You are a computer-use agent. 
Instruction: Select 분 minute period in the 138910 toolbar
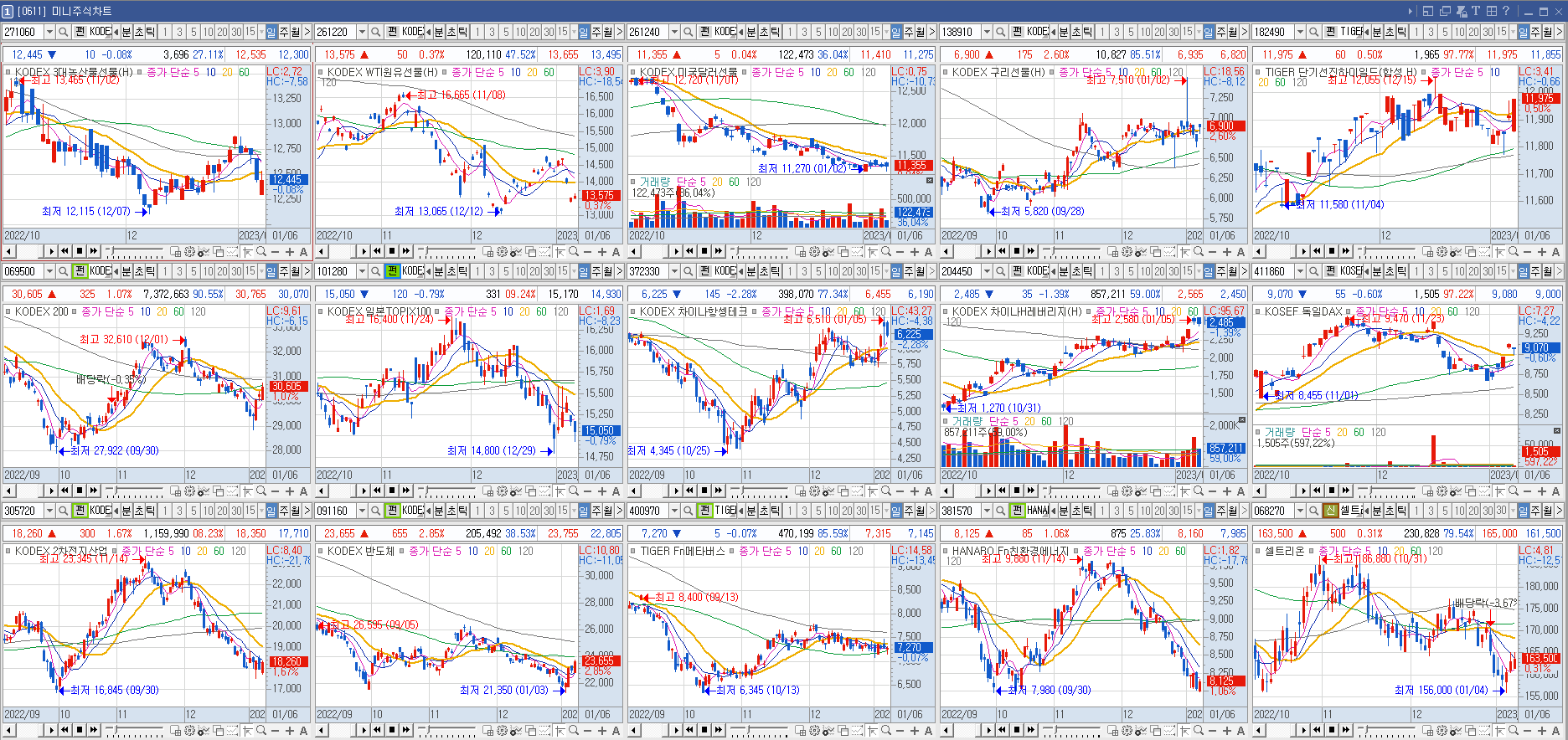click(1064, 32)
